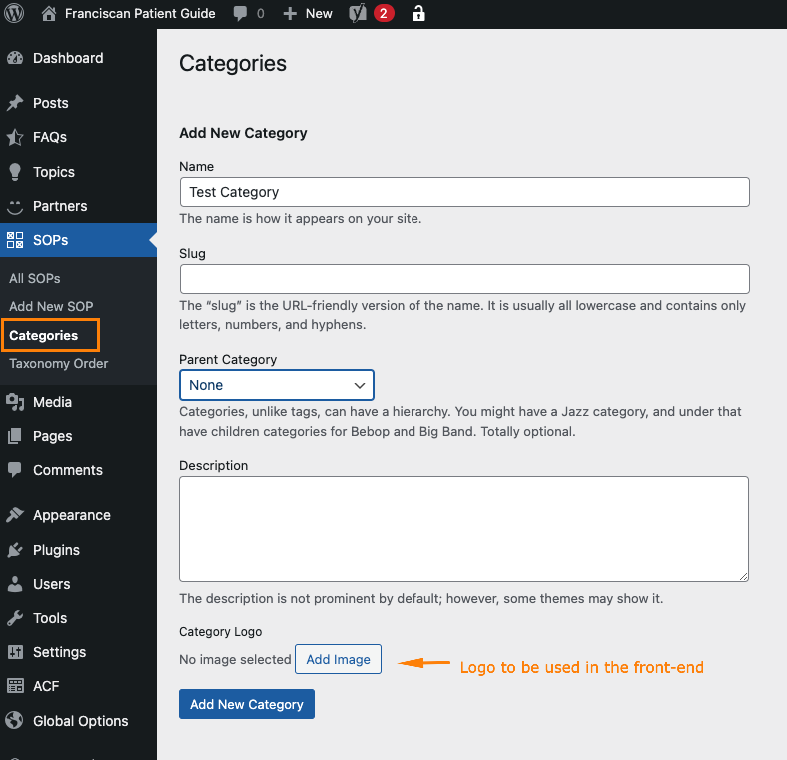Open the Global Options menu label
The image size is (787, 760).
[x=81, y=721]
